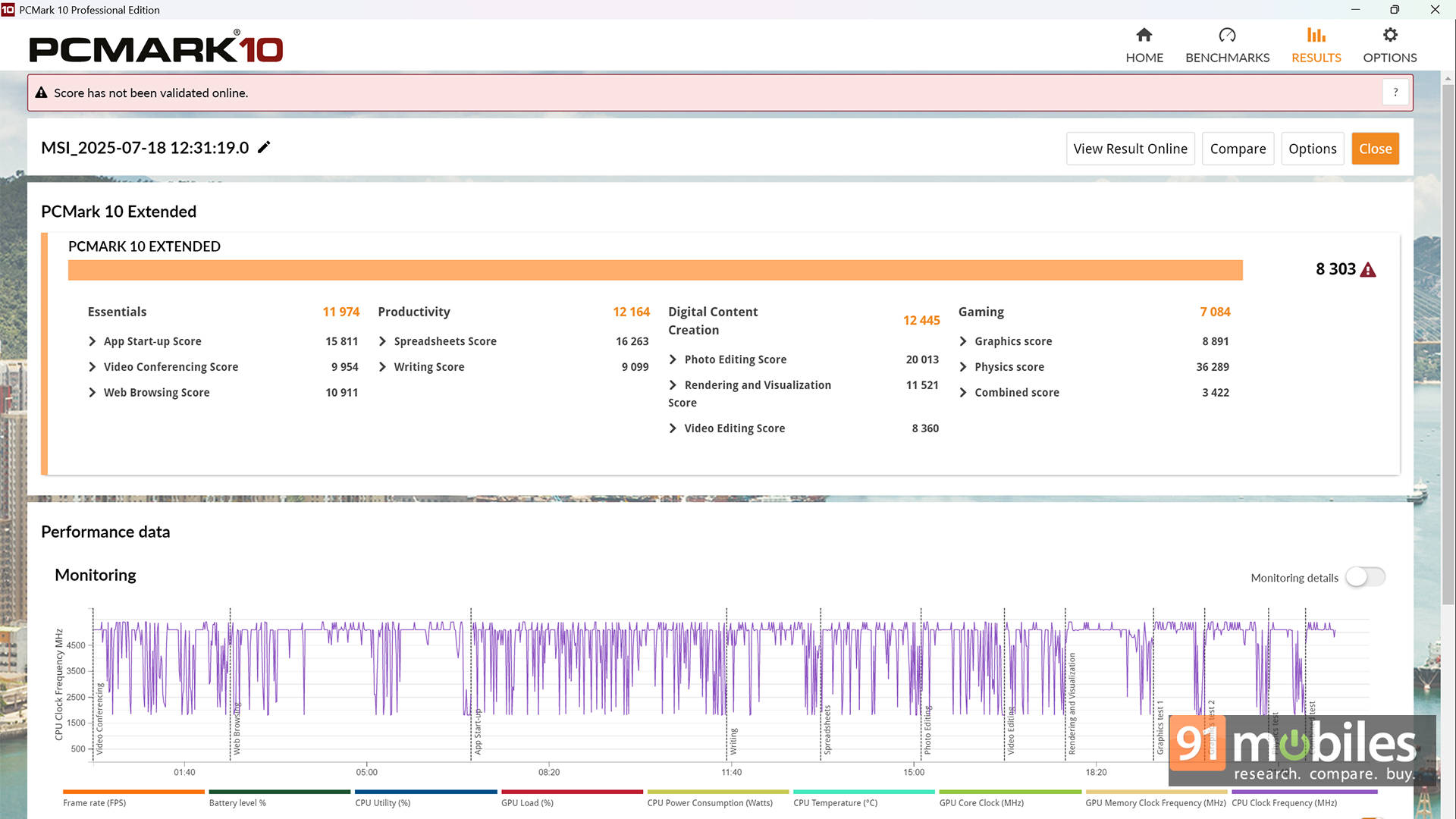The width and height of the screenshot is (1456, 819).
Task: Select GPU Core Clock legend swatch
Action: coord(1010,792)
